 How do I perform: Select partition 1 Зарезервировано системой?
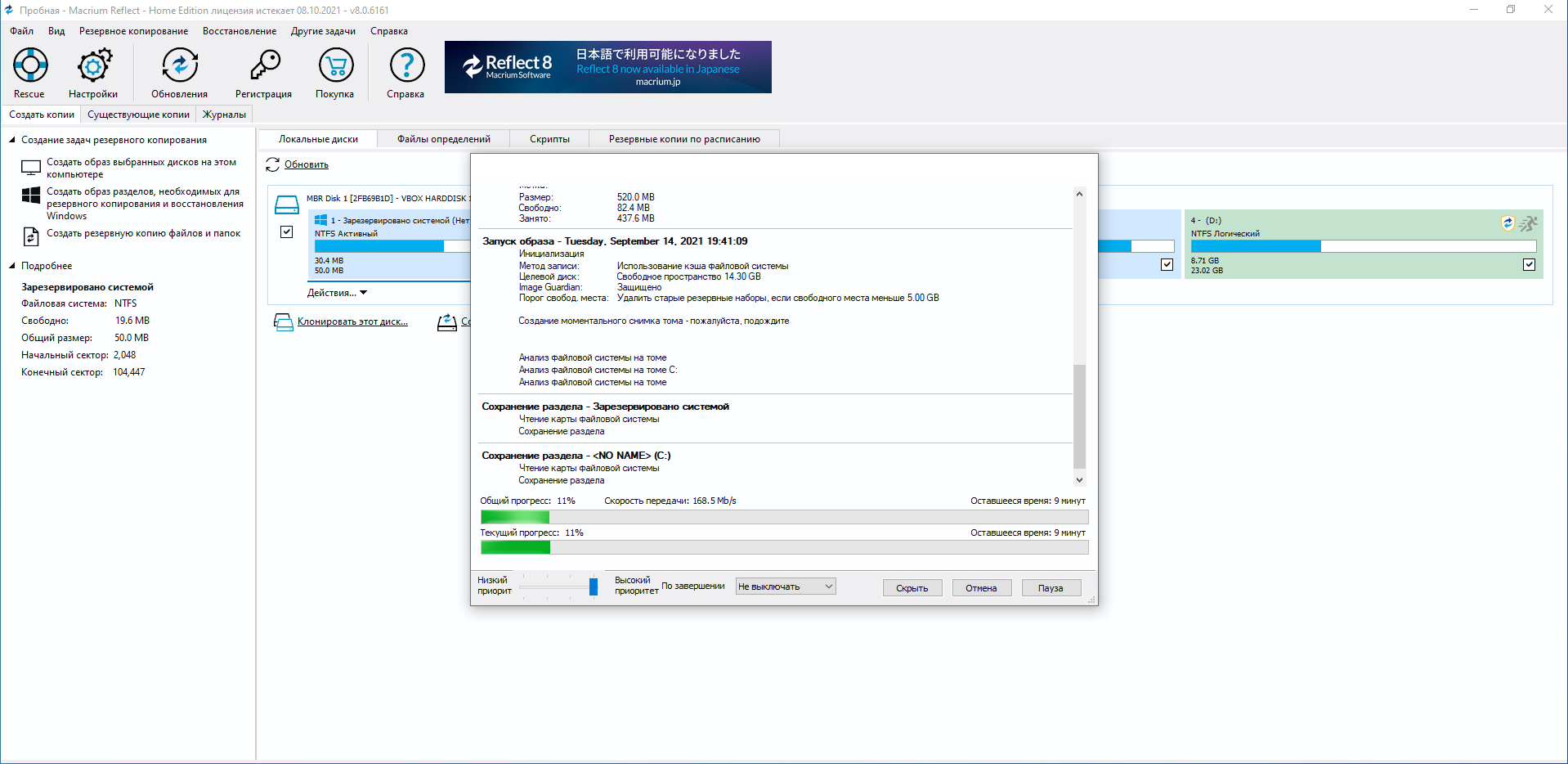[390, 245]
